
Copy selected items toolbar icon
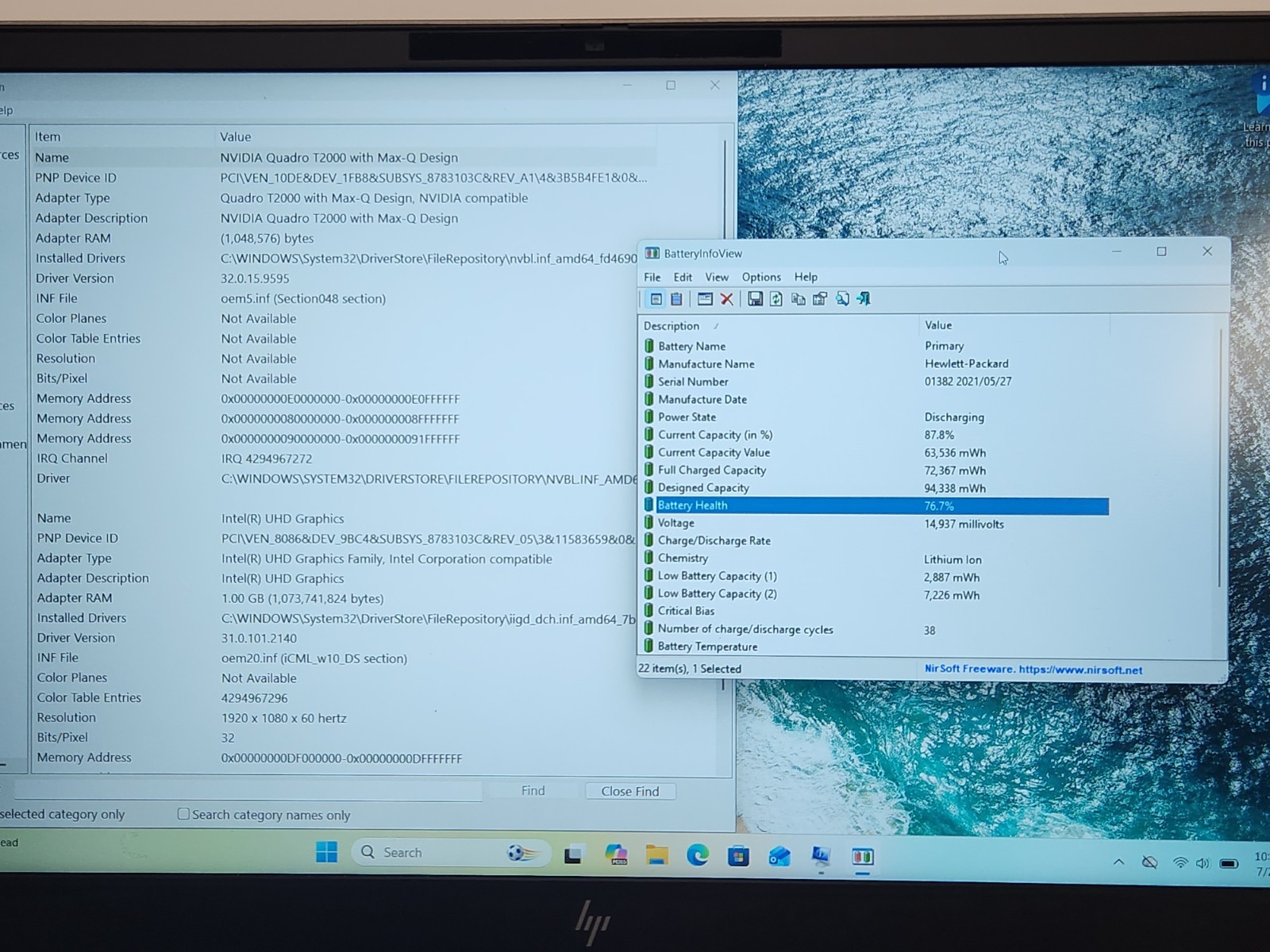[x=798, y=299]
